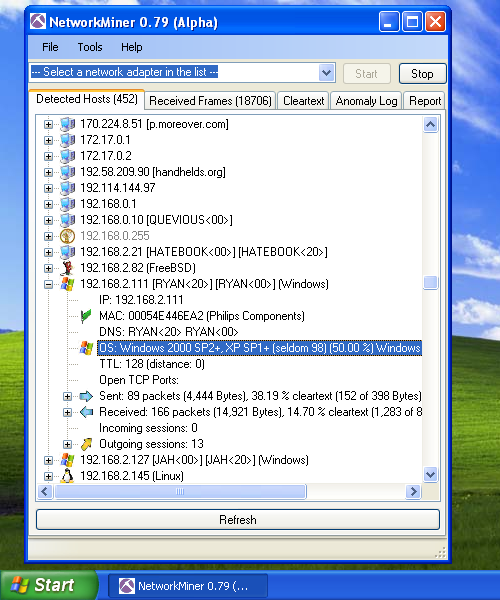Open the File menu
Image resolution: width=500 pixels, height=600 pixels.
(50, 47)
